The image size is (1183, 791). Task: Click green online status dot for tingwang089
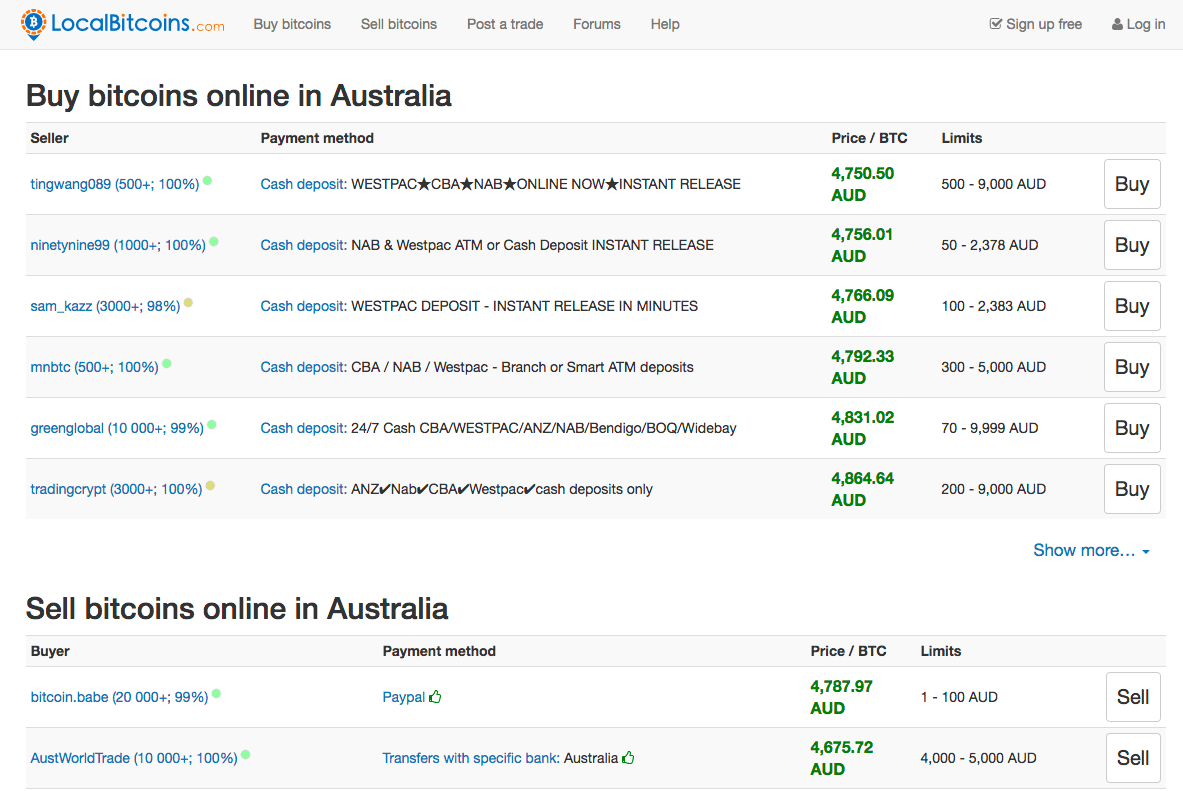pyautogui.click(x=207, y=181)
